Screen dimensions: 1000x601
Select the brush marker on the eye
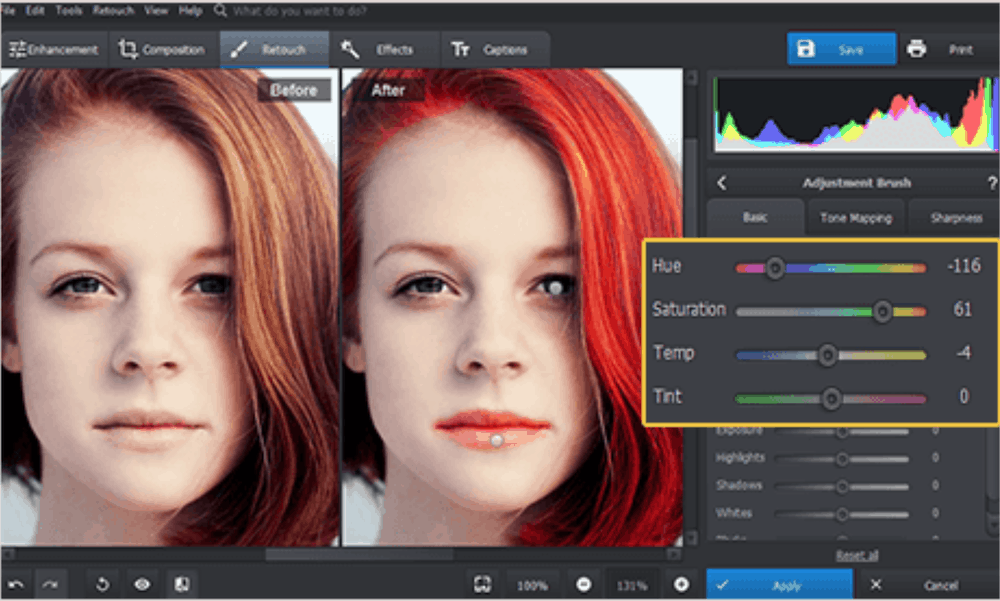pos(555,288)
